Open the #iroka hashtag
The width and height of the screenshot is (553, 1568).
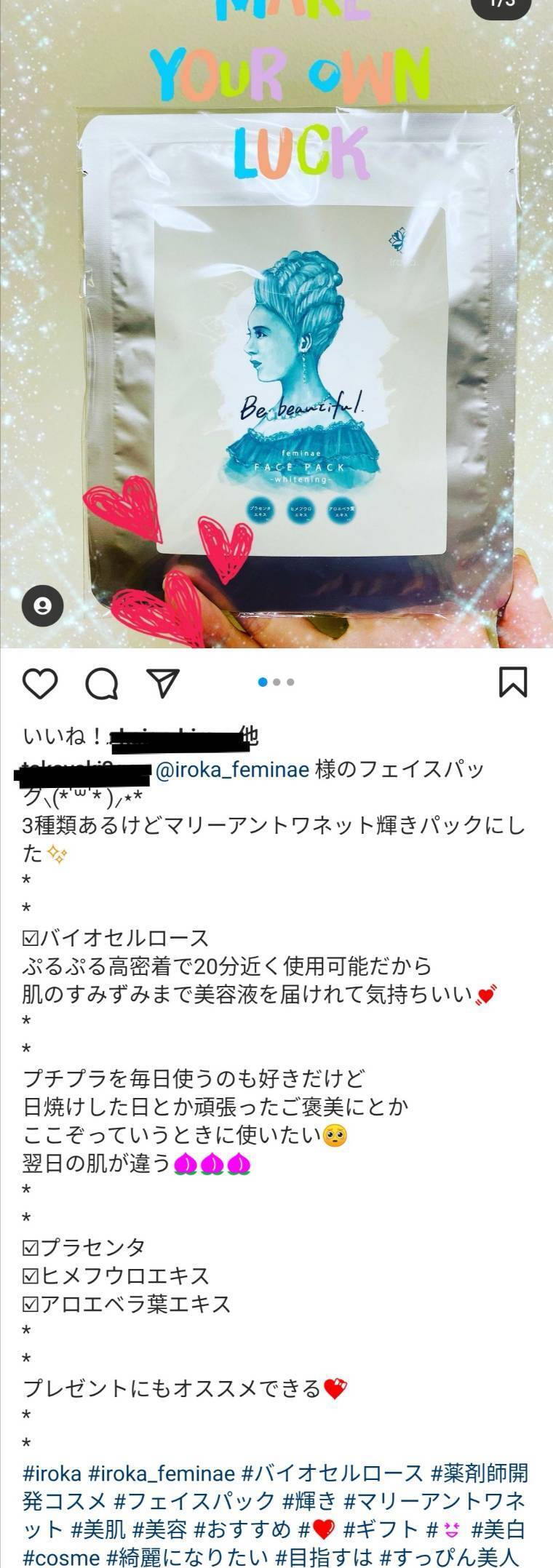point(52,1473)
